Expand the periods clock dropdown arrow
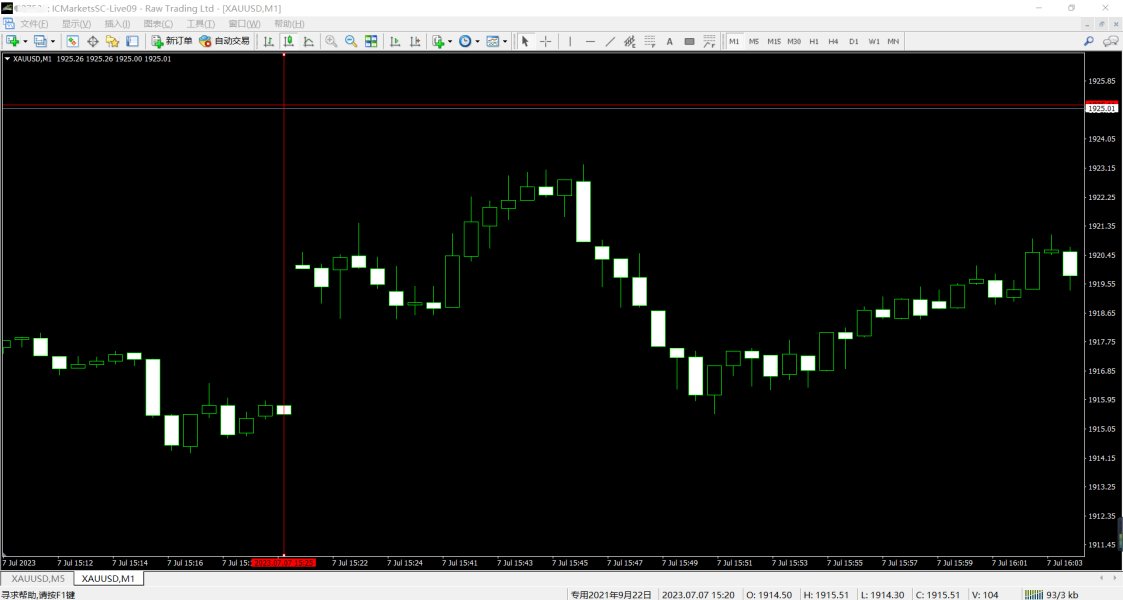The height and width of the screenshot is (600, 1123). [x=477, y=42]
